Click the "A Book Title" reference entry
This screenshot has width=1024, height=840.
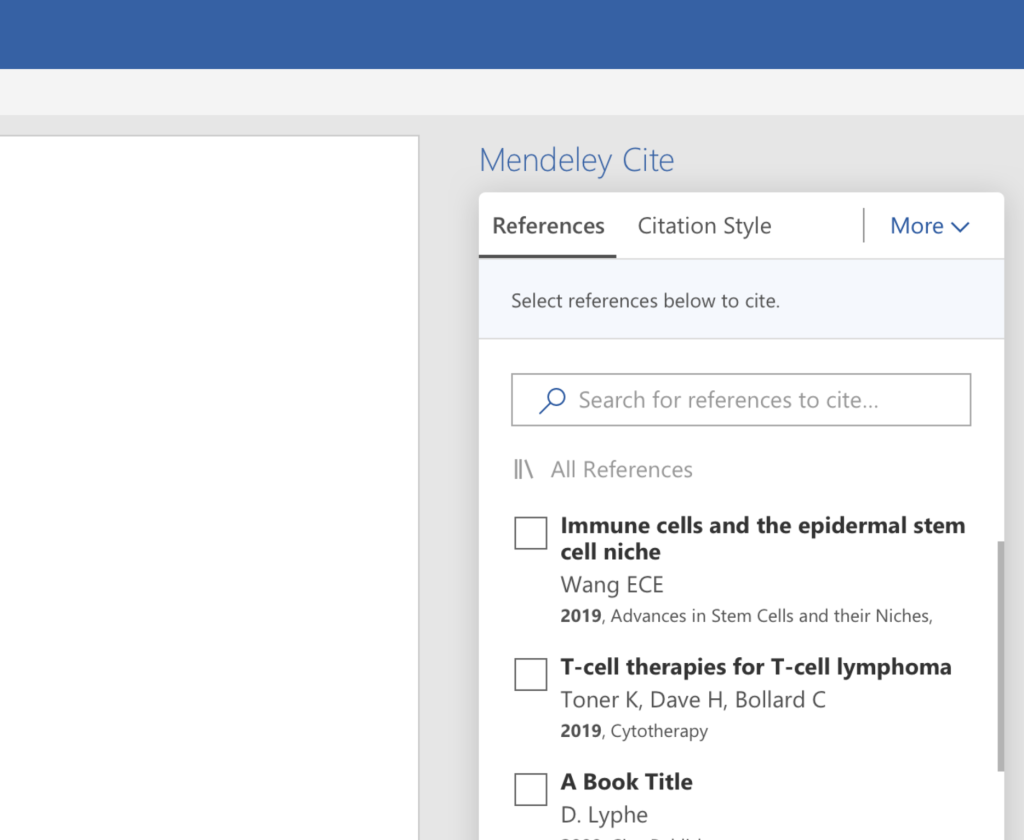click(x=626, y=781)
